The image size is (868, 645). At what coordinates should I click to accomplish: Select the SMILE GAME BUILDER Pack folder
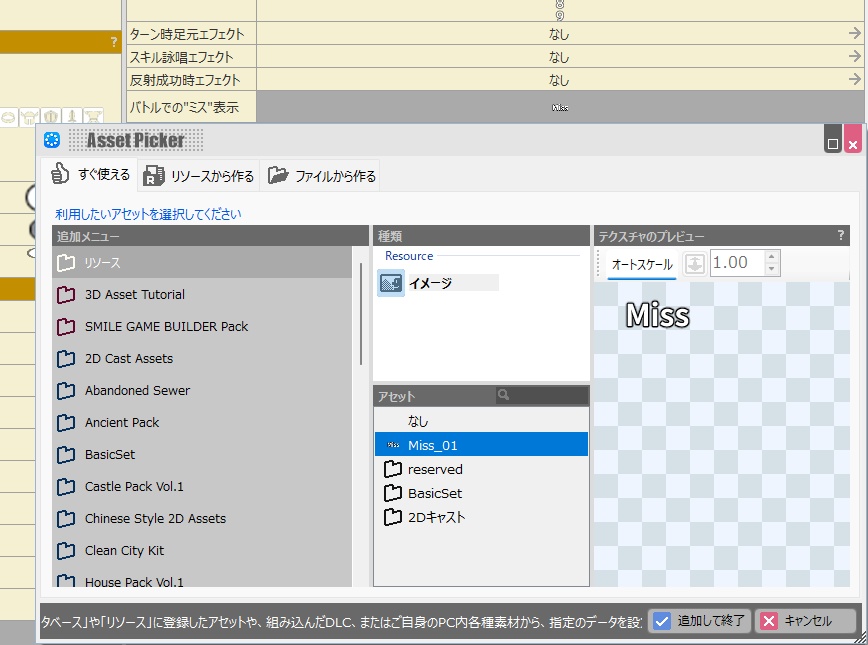click(x=202, y=327)
